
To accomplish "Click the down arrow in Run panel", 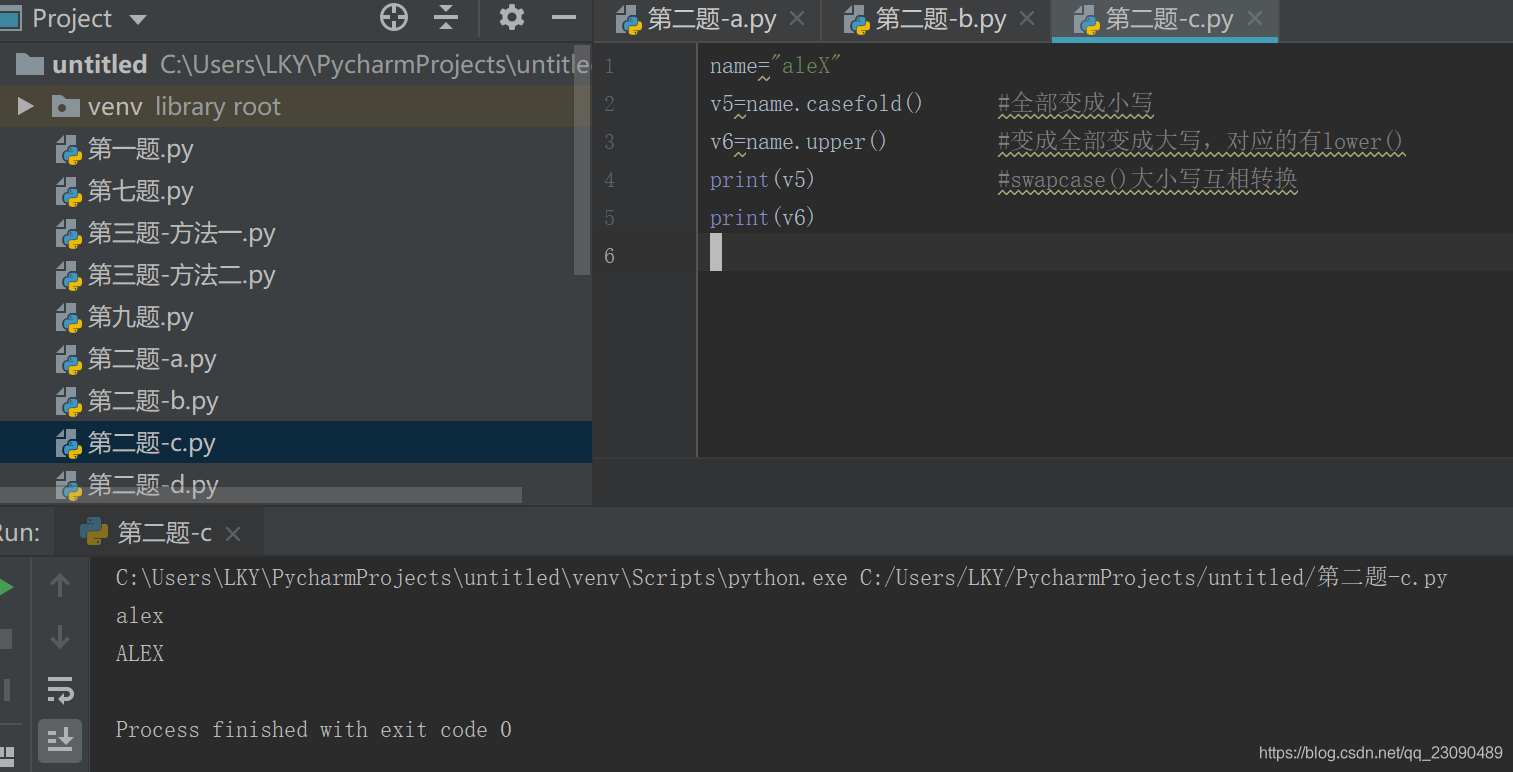I will [x=60, y=636].
